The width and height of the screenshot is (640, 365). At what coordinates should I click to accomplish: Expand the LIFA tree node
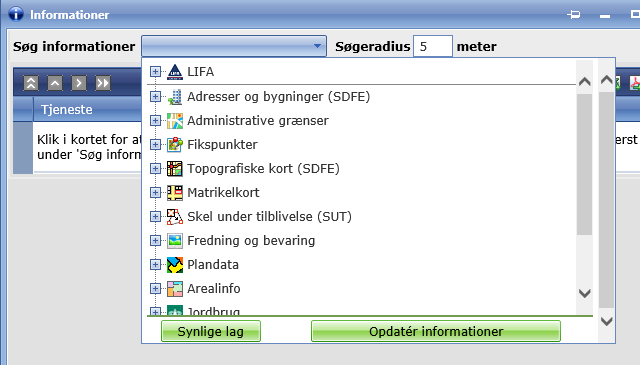pyautogui.click(x=155, y=72)
